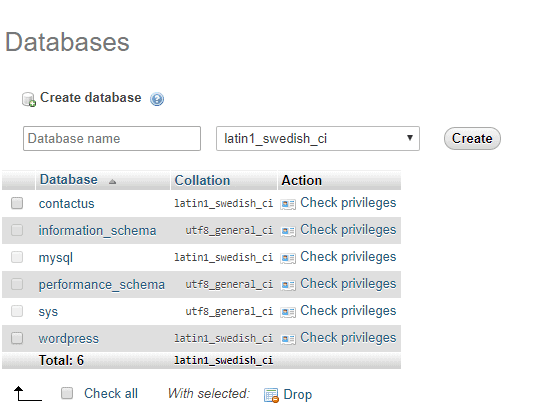Open the sys database
This screenshot has width=540, height=418.
point(48,312)
